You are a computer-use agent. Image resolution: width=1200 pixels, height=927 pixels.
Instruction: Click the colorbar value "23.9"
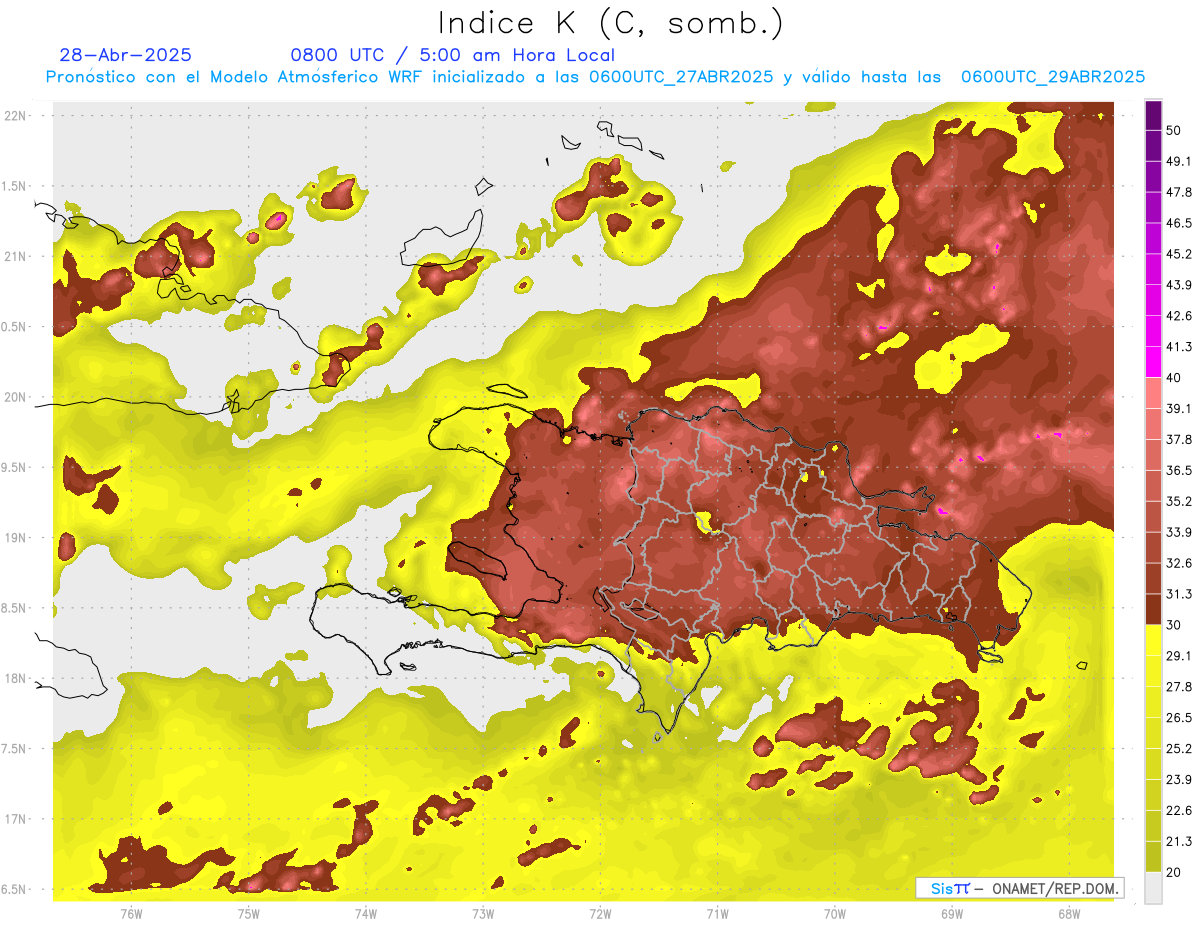(1178, 780)
